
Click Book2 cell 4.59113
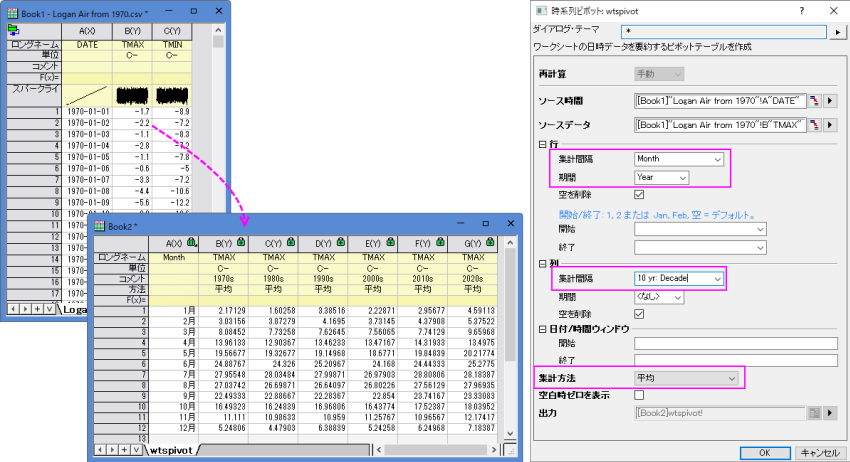pyautogui.click(x=472, y=311)
